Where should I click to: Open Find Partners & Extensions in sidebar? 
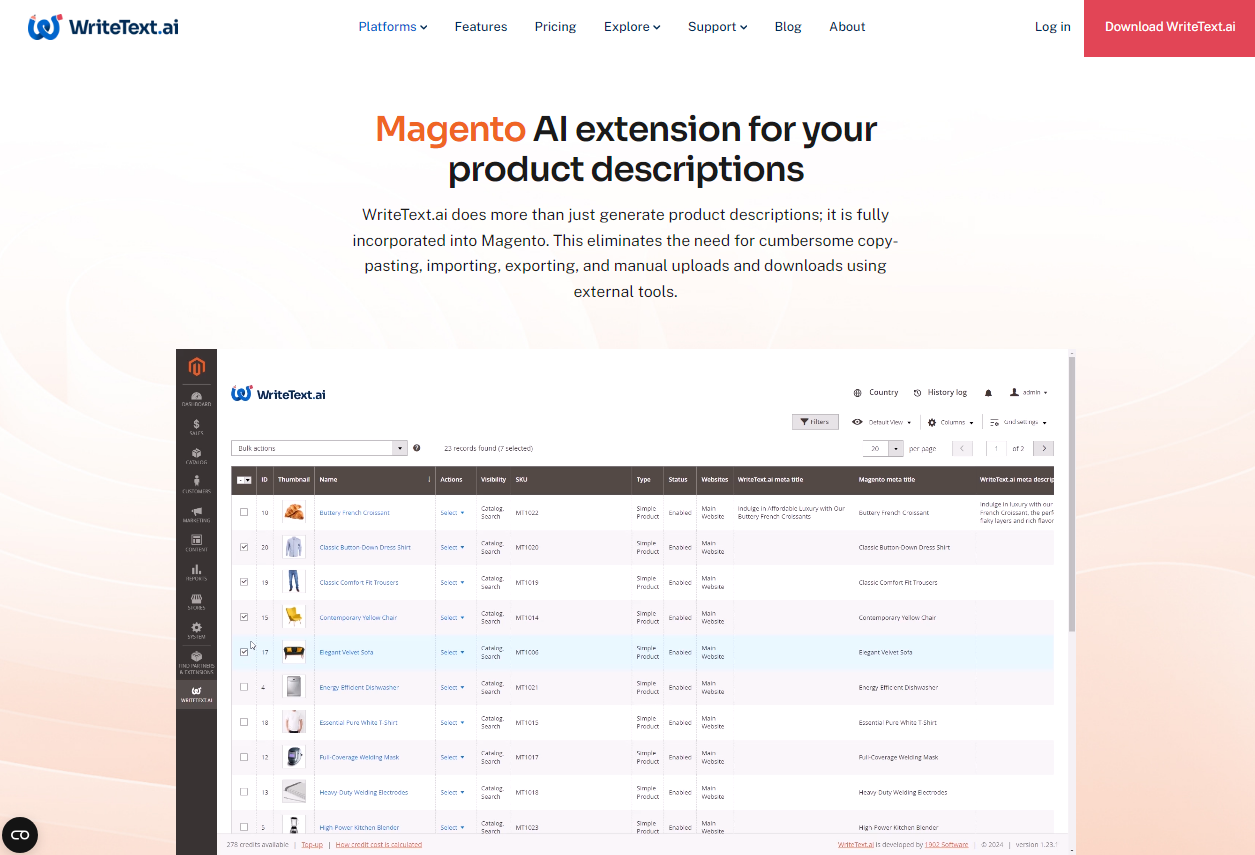[x=196, y=662]
